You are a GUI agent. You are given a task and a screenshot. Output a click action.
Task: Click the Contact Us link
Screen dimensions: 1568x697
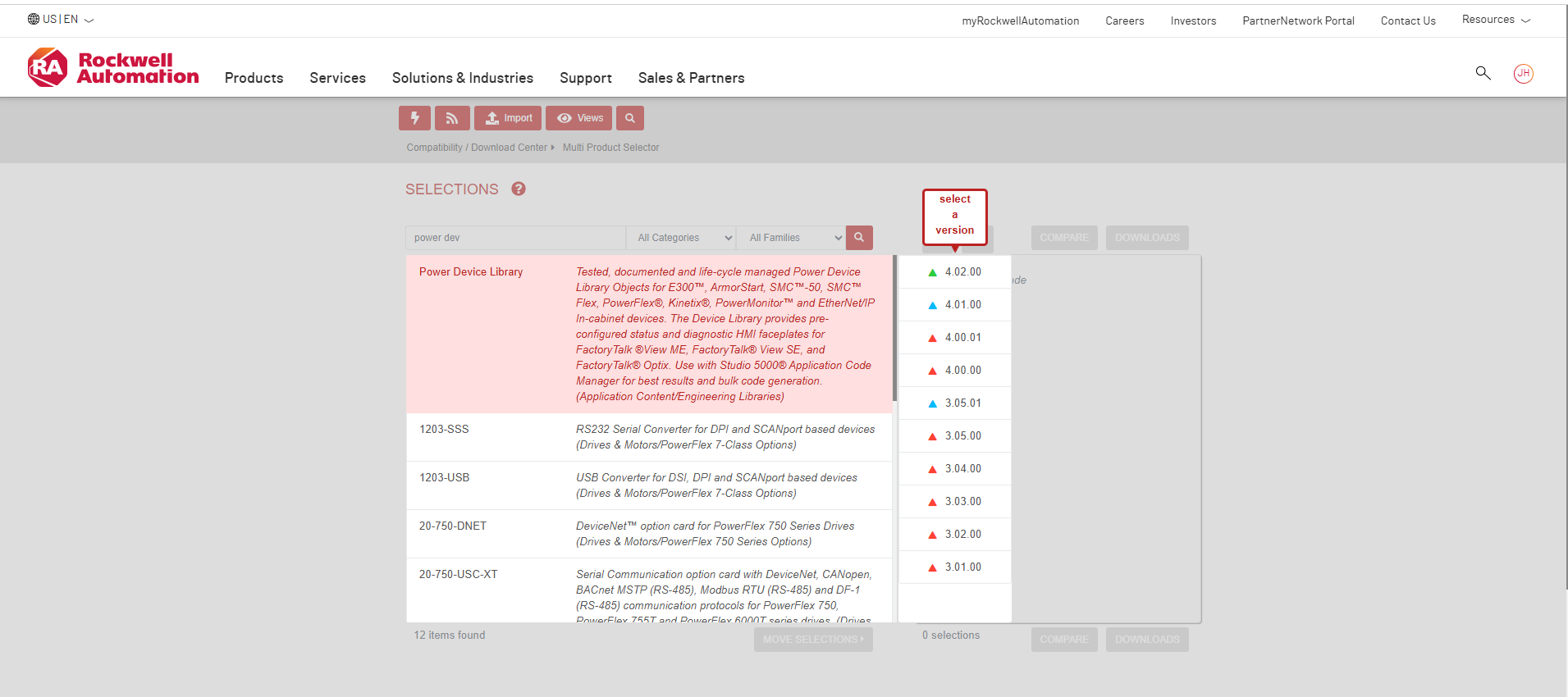[x=1408, y=21]
